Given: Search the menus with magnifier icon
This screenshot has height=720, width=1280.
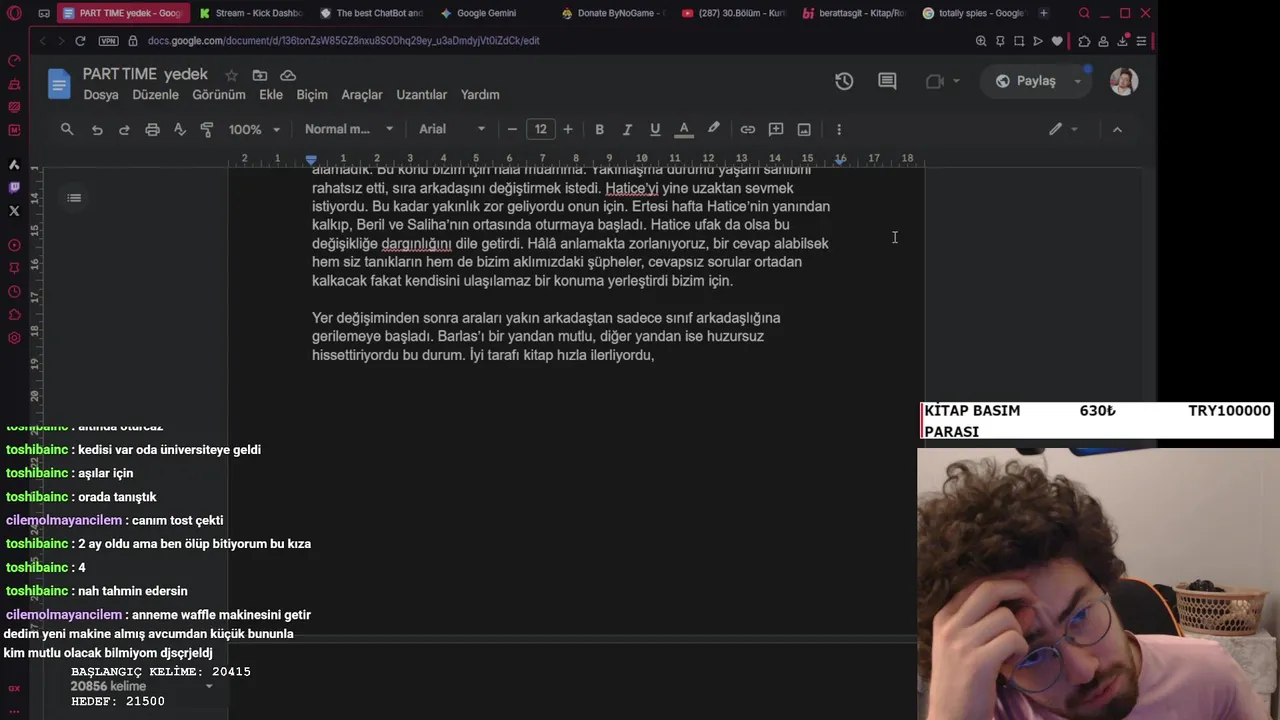Looking at the screenshot, I should (67, 129).
